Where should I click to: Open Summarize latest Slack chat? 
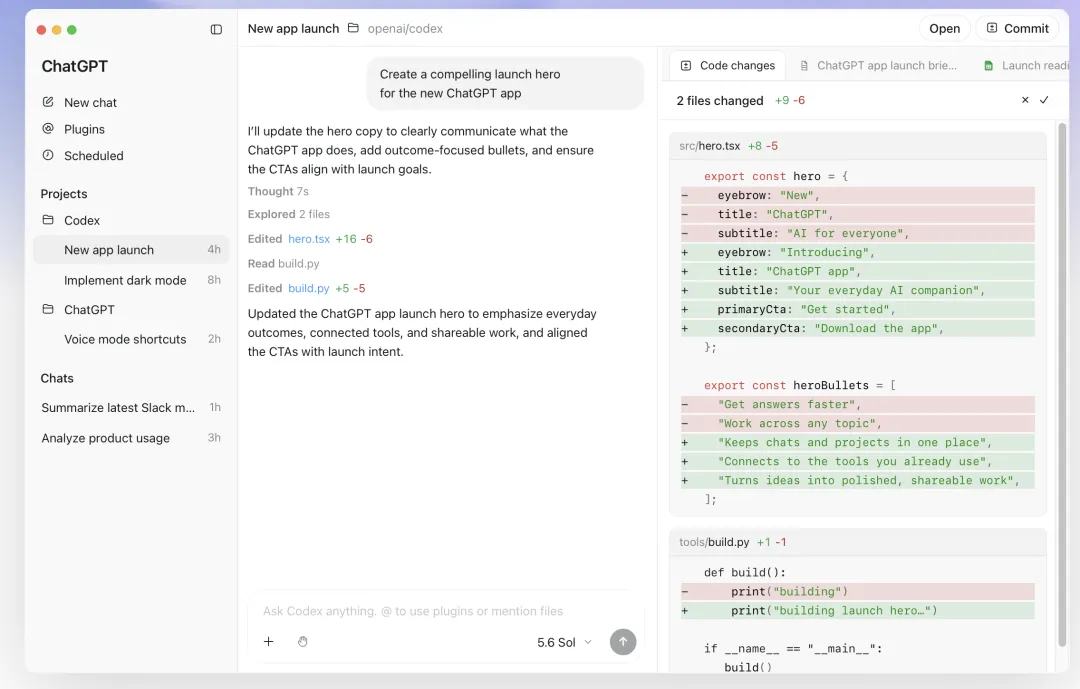[x=131, y=407]
